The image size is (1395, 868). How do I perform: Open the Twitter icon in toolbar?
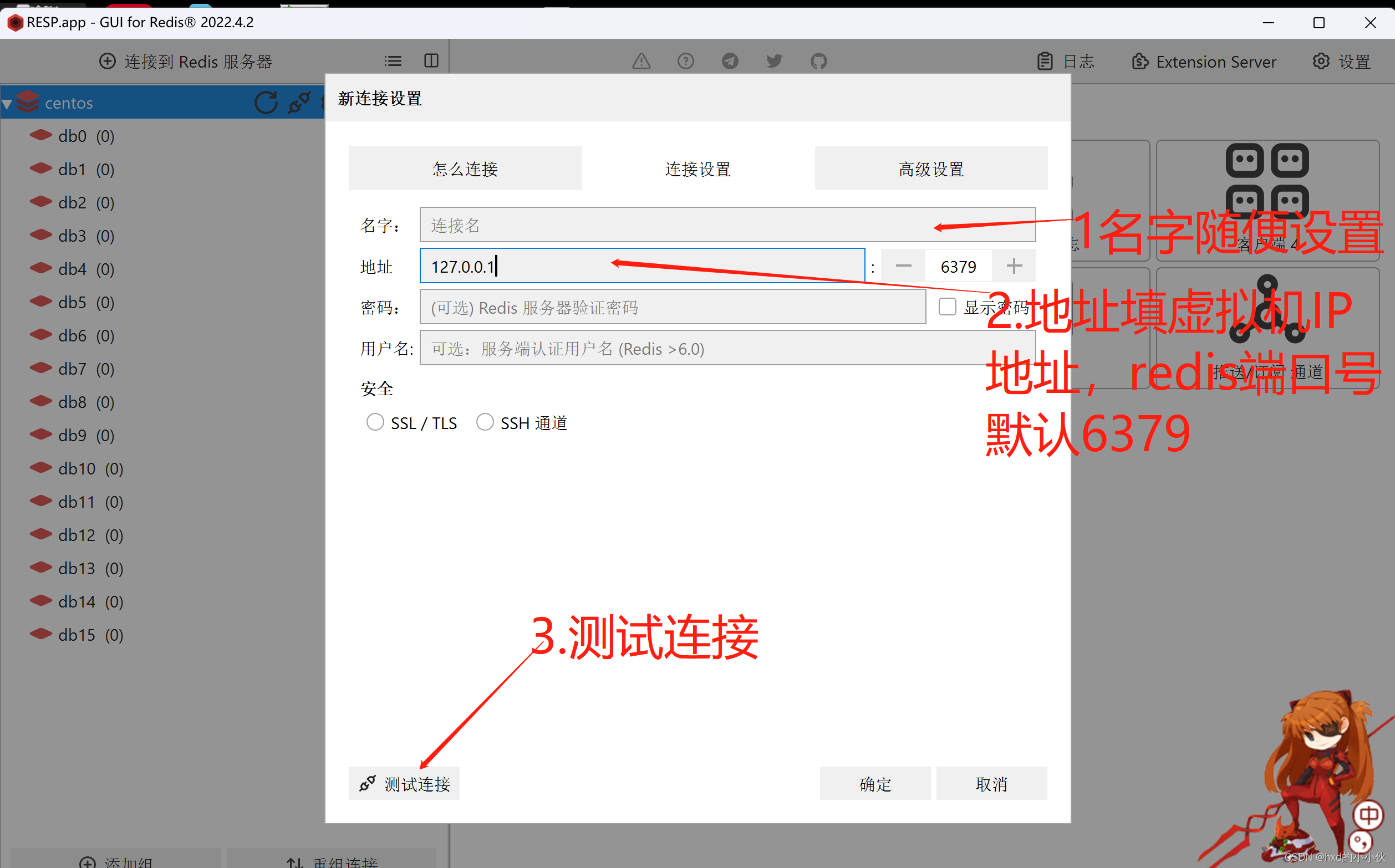[x=774, y=61]
